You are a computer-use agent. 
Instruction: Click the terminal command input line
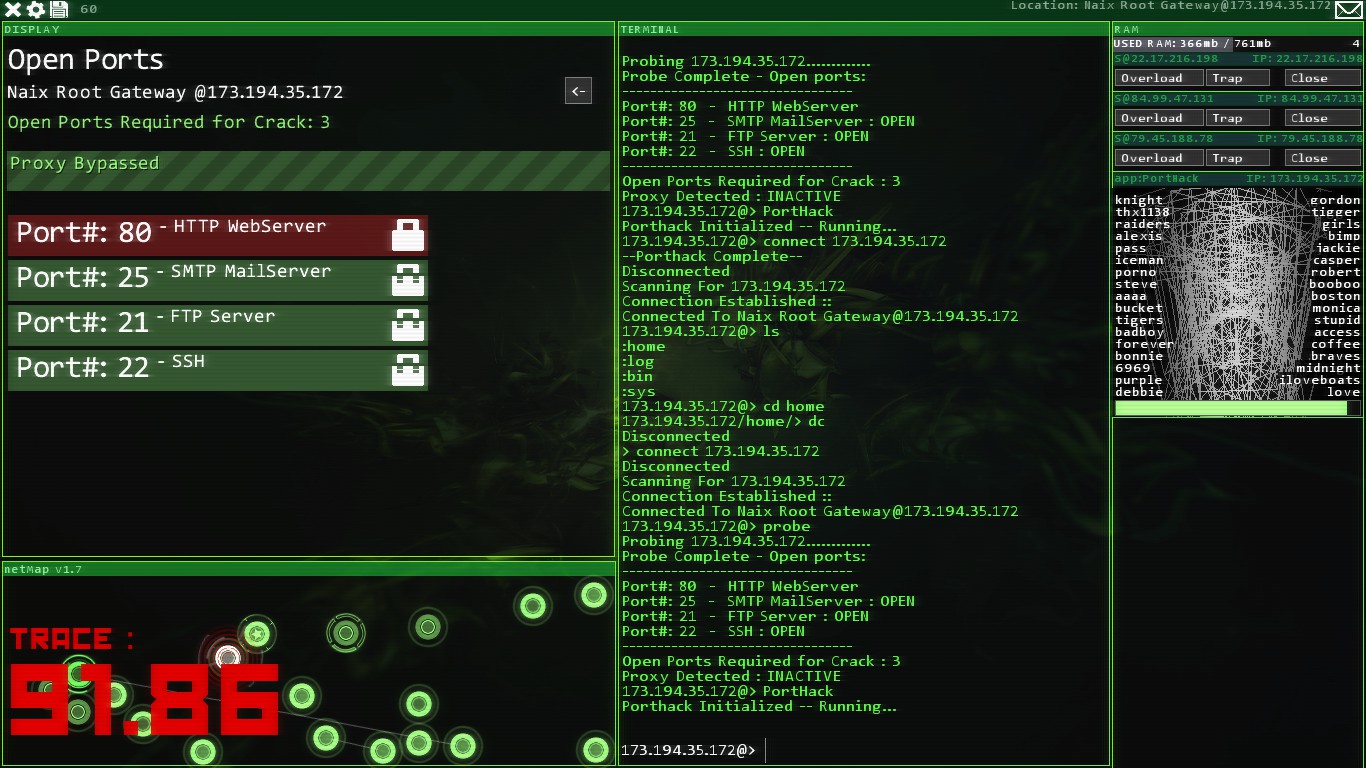pyautogui.click(x=864, y=750)
